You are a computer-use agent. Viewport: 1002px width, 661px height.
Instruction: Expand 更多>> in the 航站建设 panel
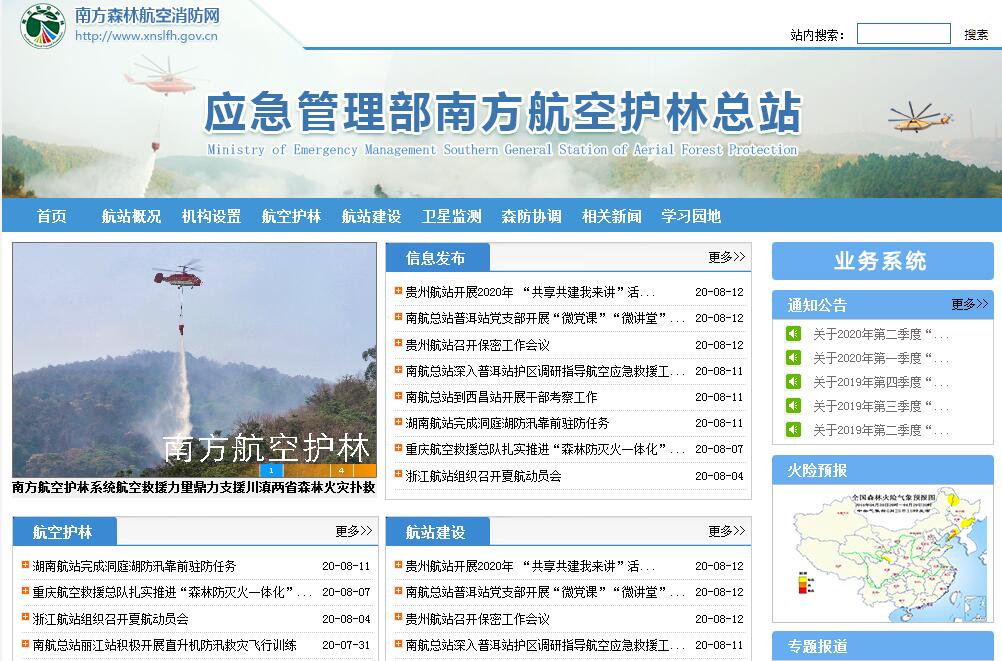click(726, 531)
